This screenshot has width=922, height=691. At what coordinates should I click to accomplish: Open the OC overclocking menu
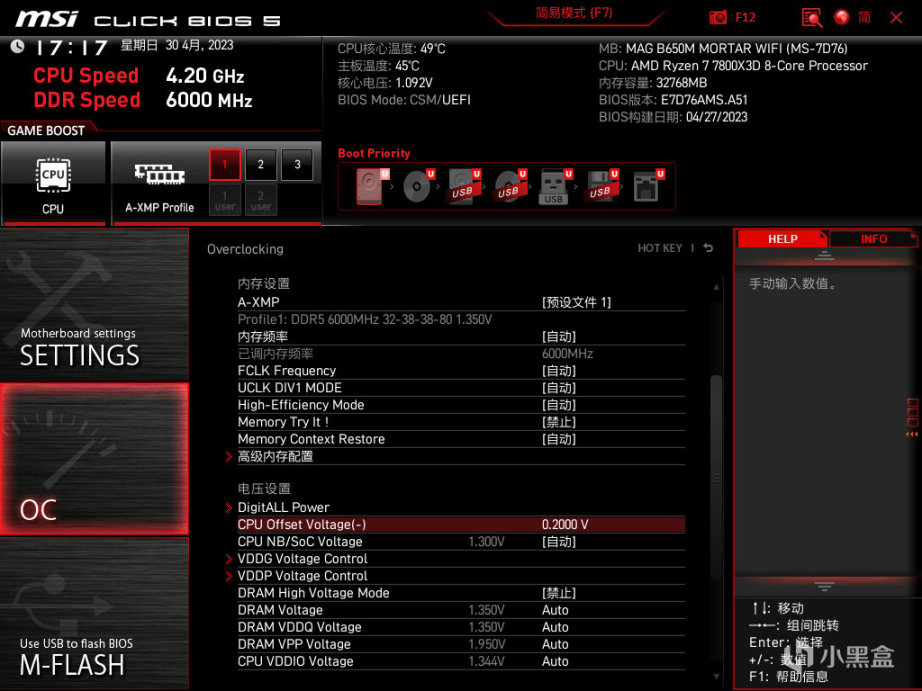point(94,459)
